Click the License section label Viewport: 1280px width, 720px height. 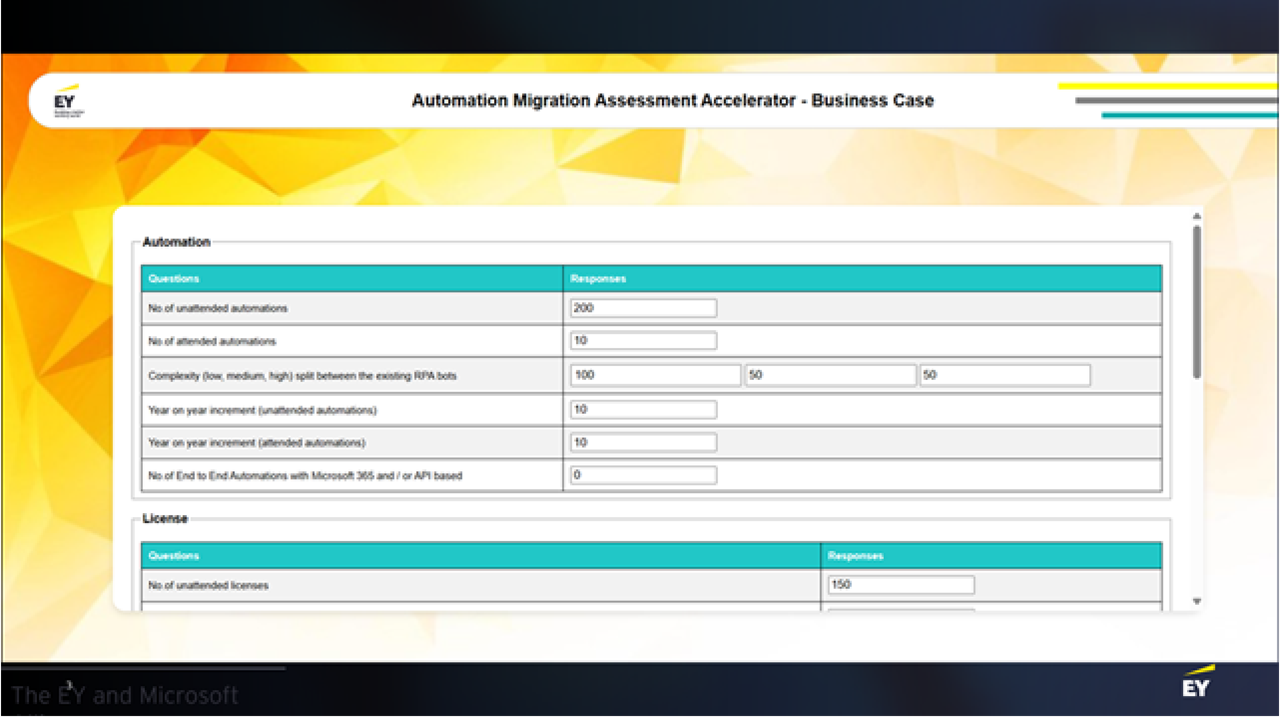[165, 519]
